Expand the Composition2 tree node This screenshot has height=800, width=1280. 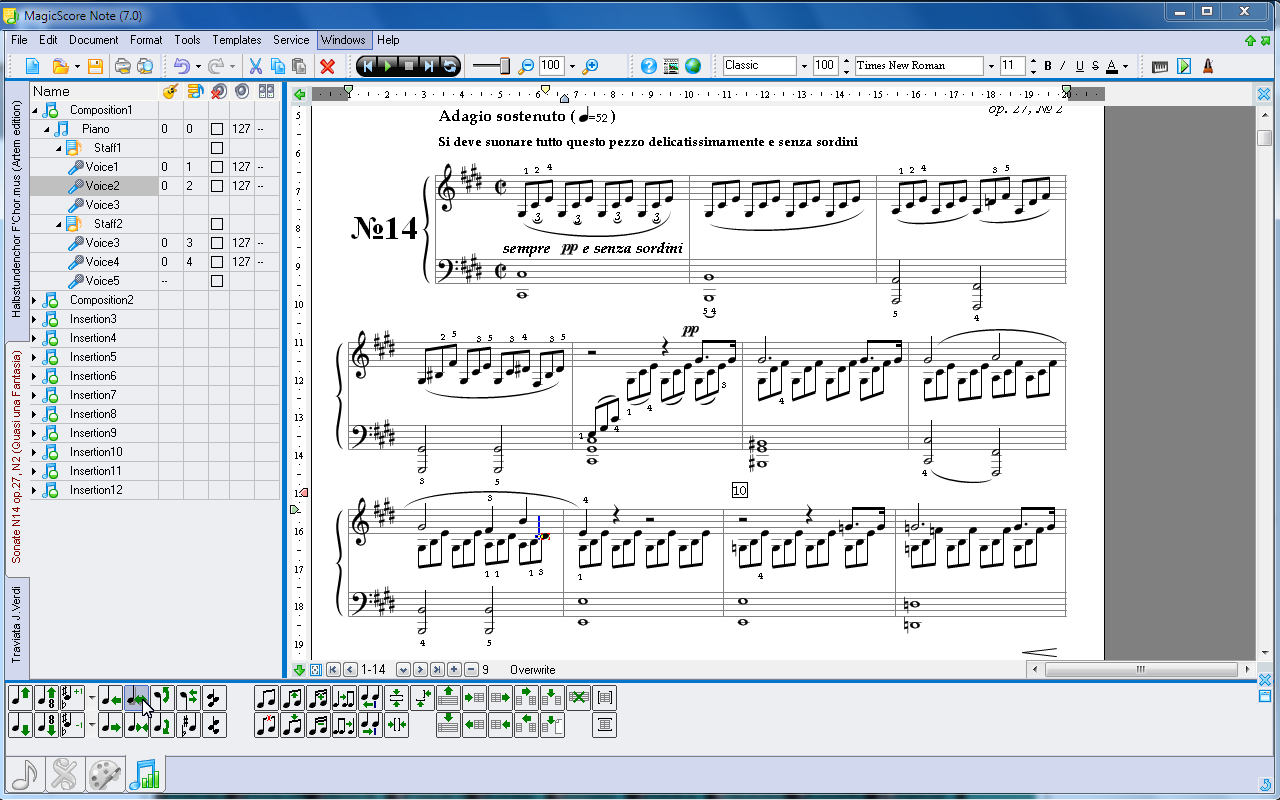click(x=35, y=300)
